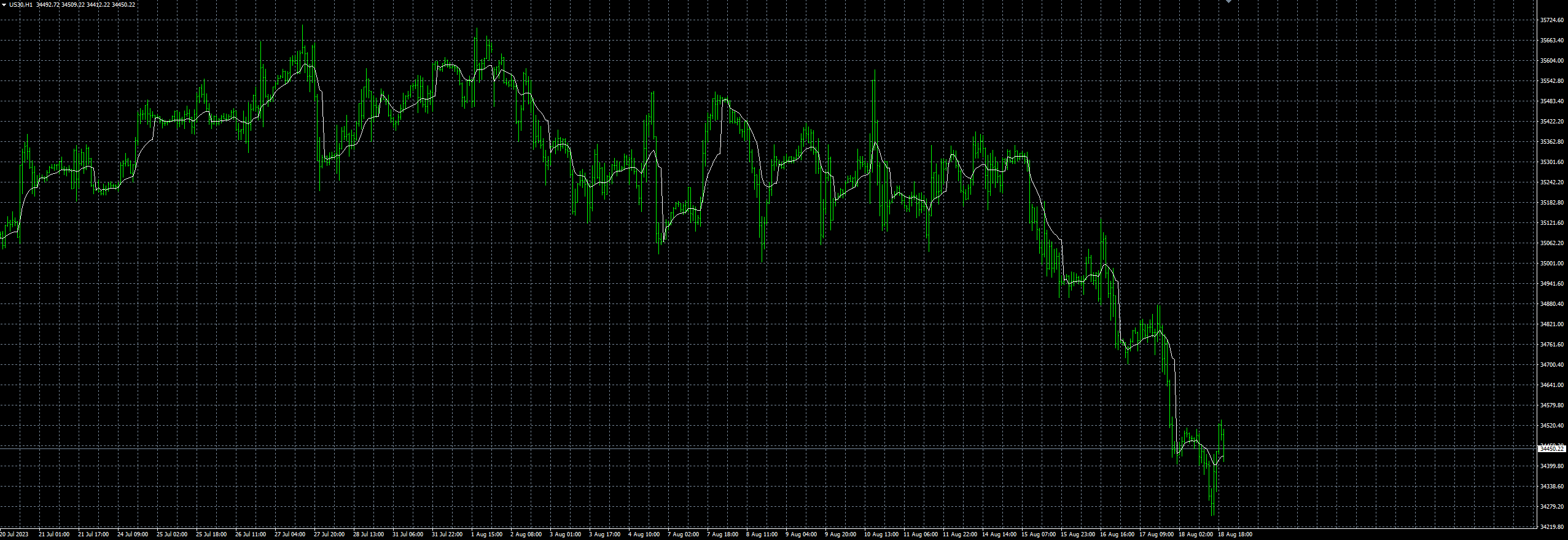The height and width of the screenshot is (540, 1568).
Task: Click price scale value 34821.00
Action: 1551,324
